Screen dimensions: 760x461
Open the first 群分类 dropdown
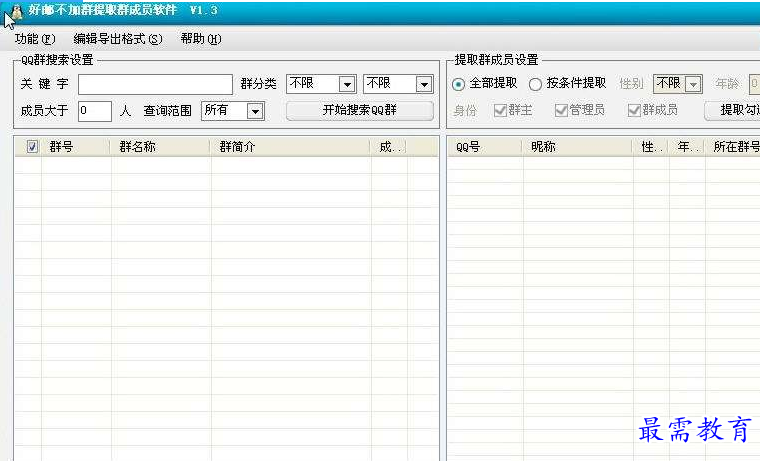click(321, 84)
